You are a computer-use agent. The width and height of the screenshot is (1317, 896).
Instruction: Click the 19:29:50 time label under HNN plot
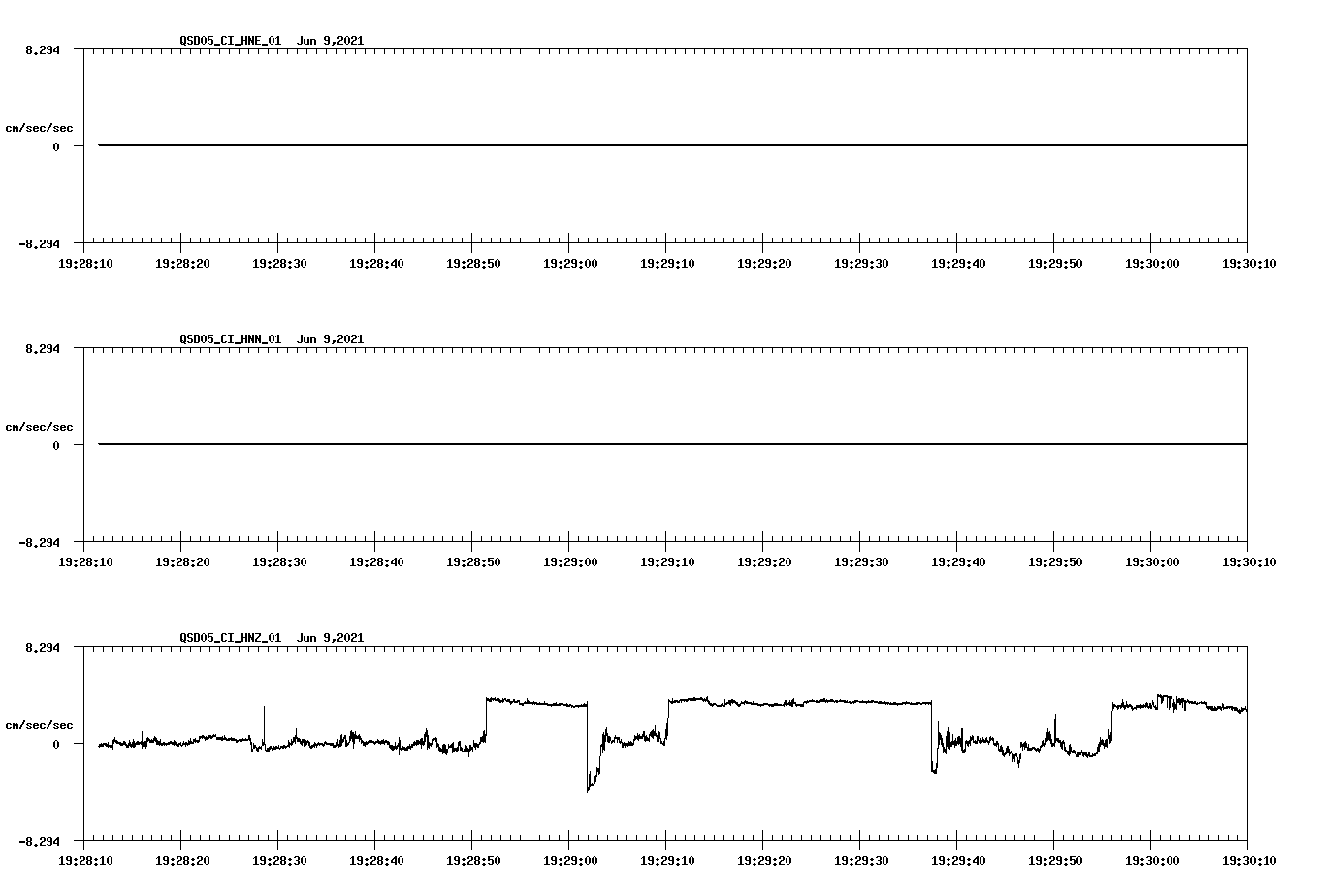point(1054,561)
